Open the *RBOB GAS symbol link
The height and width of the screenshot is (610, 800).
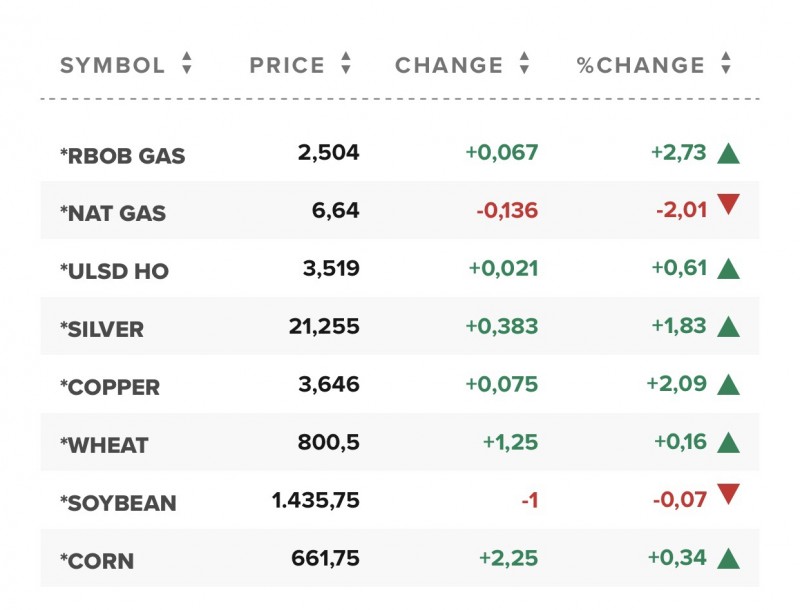pyautogui.click(x=123, y=156)
